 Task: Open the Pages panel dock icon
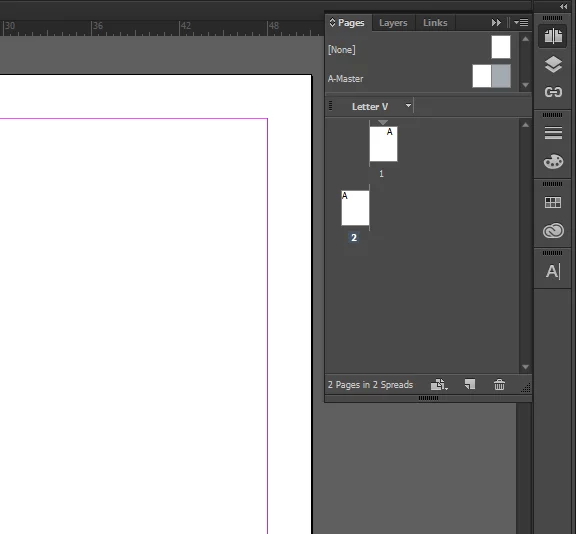553,36
